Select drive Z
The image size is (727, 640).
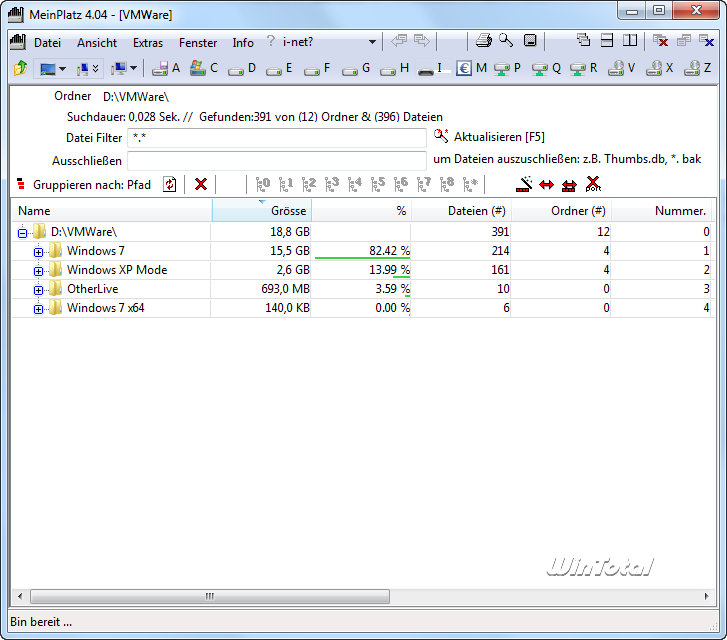tap(697, 69)
